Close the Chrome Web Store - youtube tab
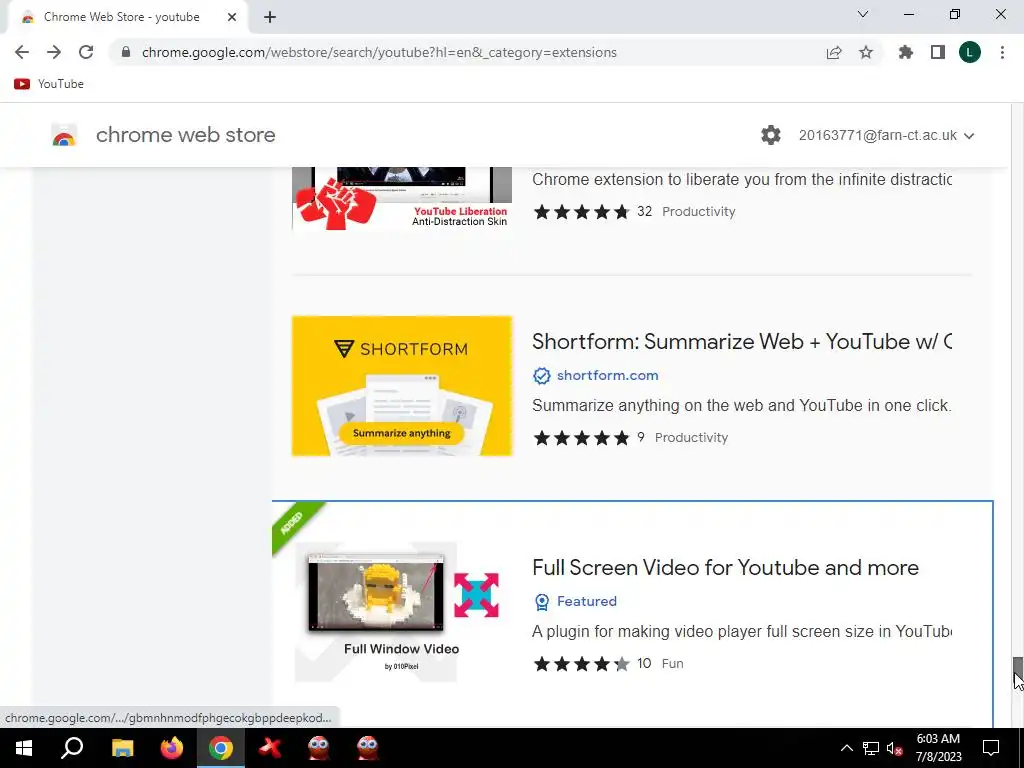The height and width of the screenshot is (768, 1024). coord(232,17)
